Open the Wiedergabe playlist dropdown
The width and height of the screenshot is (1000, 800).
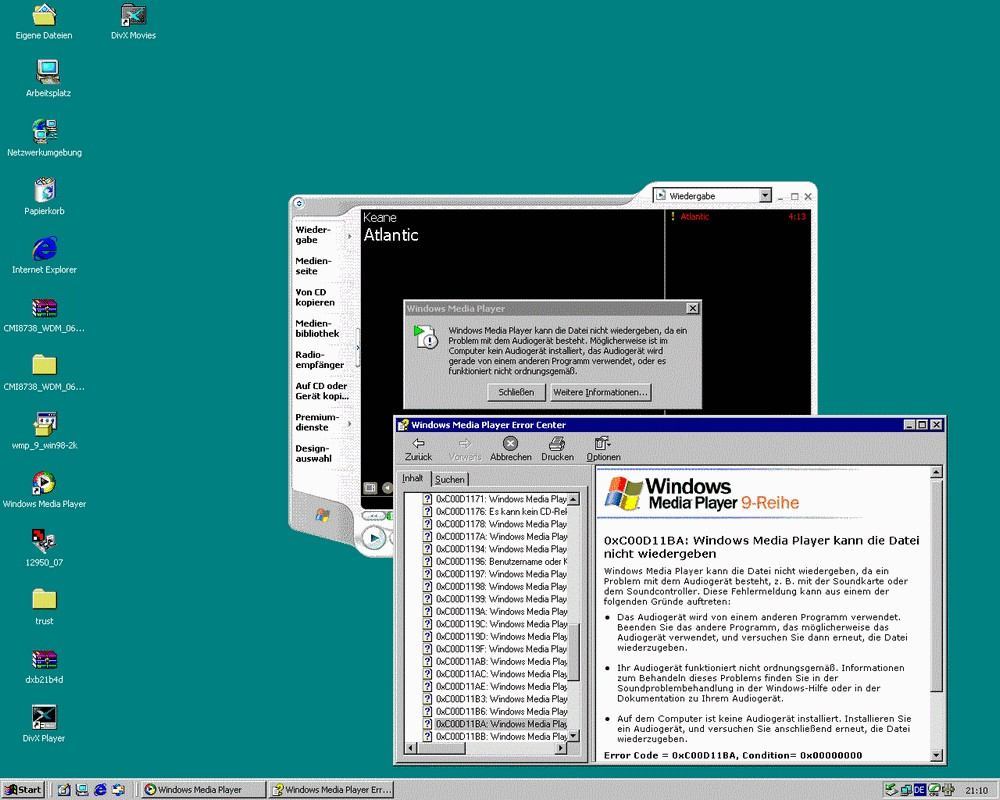pyautogui.click(x=765, y=196)
